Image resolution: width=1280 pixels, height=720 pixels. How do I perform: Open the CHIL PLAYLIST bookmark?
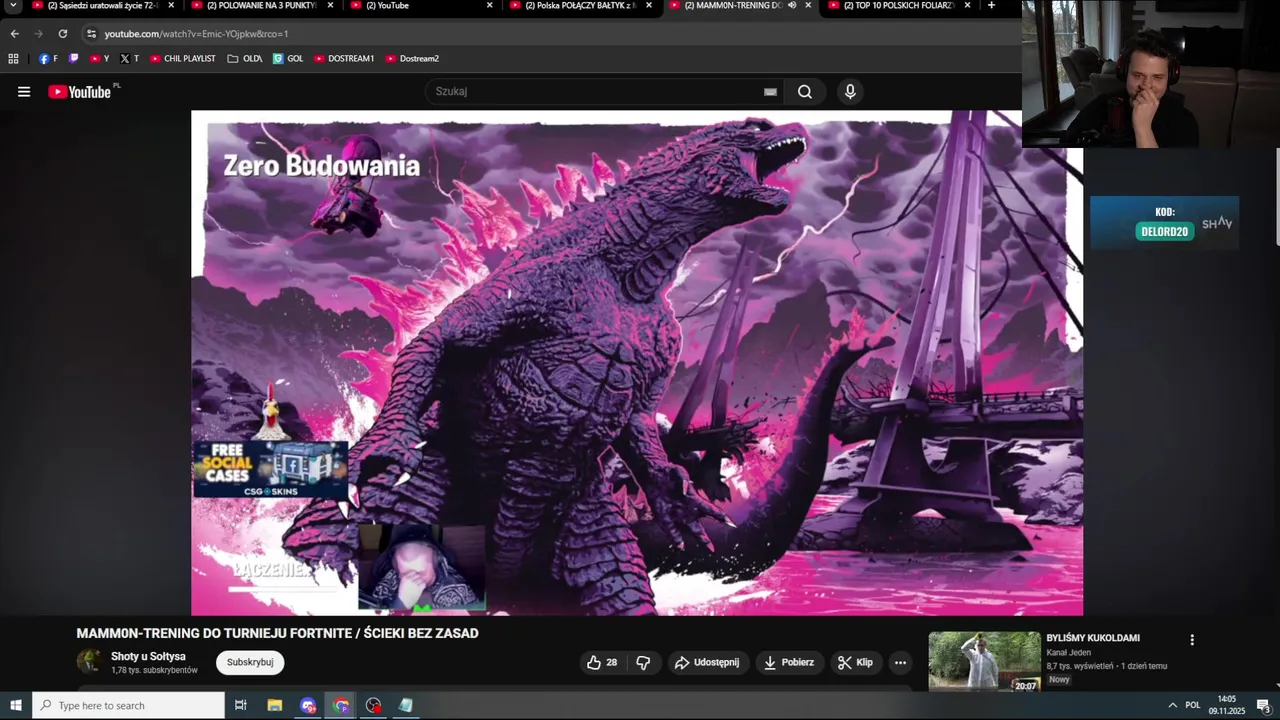(x=183, y=59)
